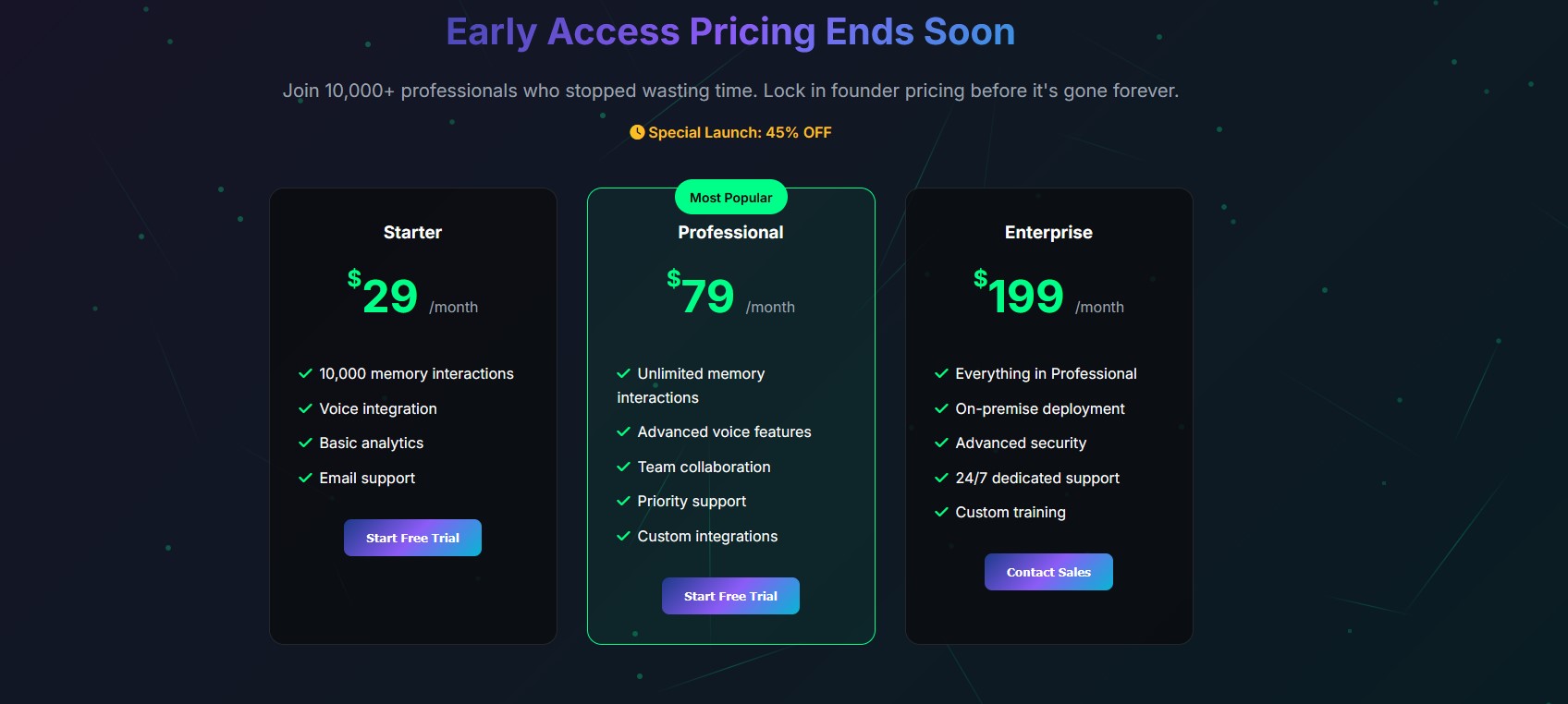The width and height of the screenshot is (1568, 704).
Task: Click the clock icon beside Special Launch
Action: pos(637,132)
